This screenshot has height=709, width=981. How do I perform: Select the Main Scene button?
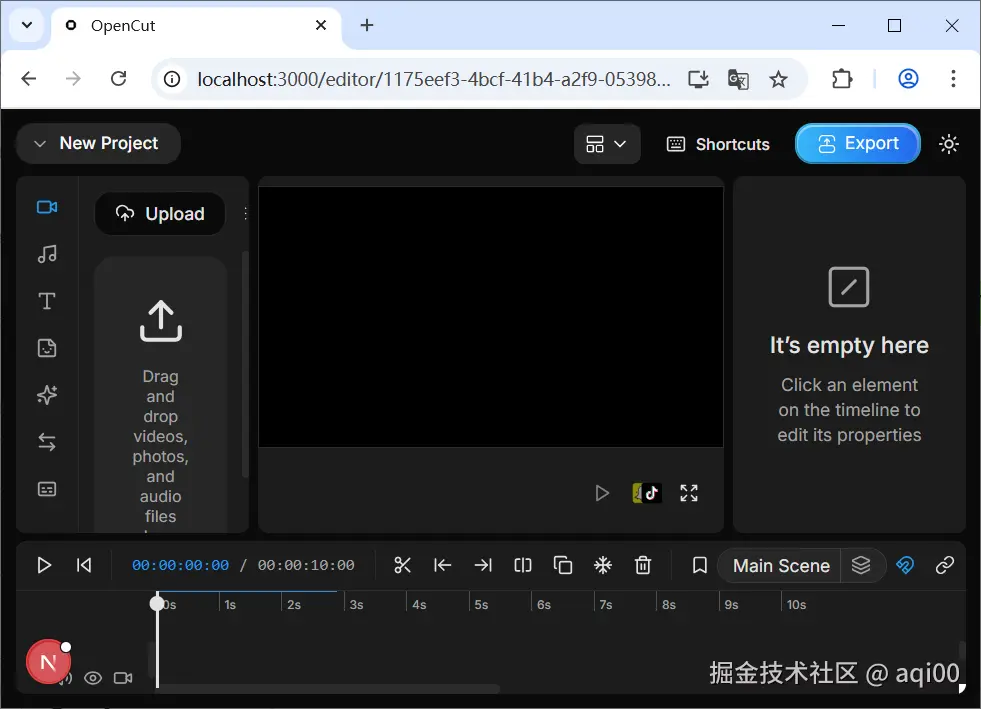pyautogui.click(x=779, y=565)
